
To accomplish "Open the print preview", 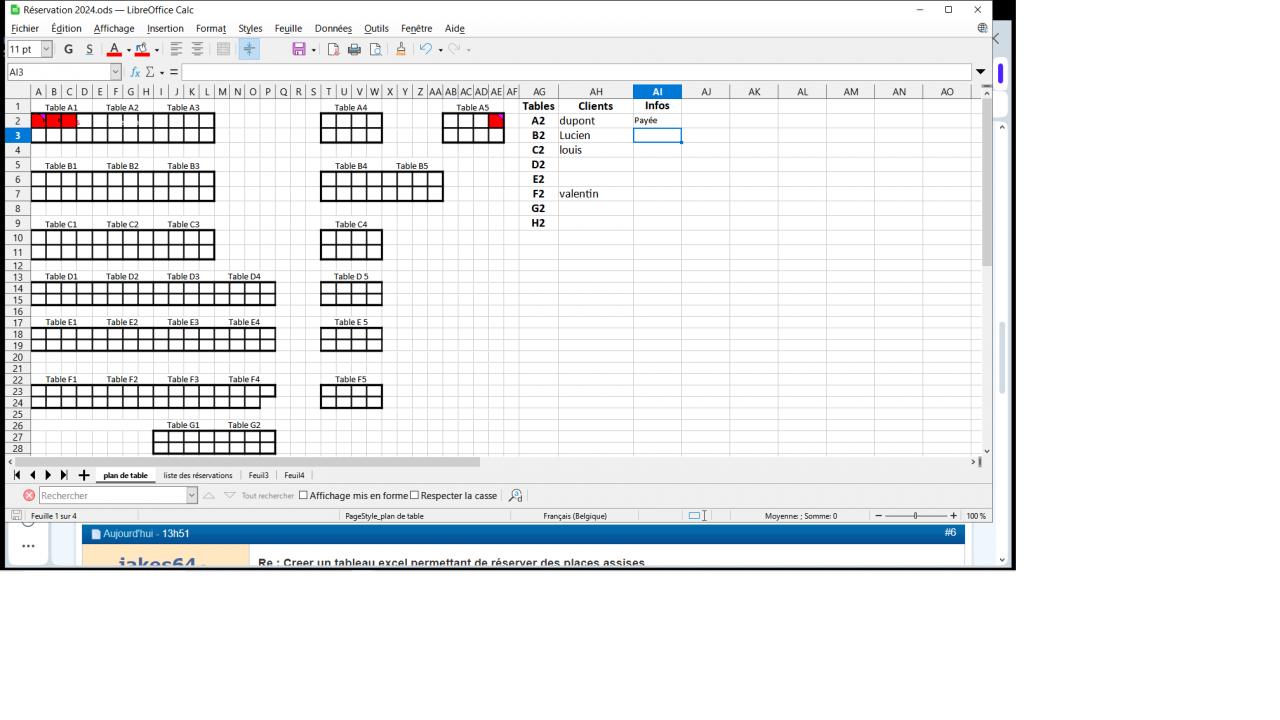I will 375,49.
